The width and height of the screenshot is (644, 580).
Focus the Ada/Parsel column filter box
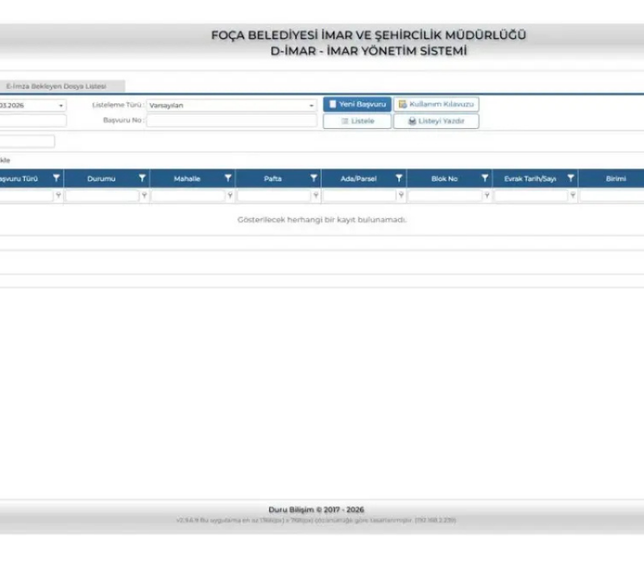[359, 196]
